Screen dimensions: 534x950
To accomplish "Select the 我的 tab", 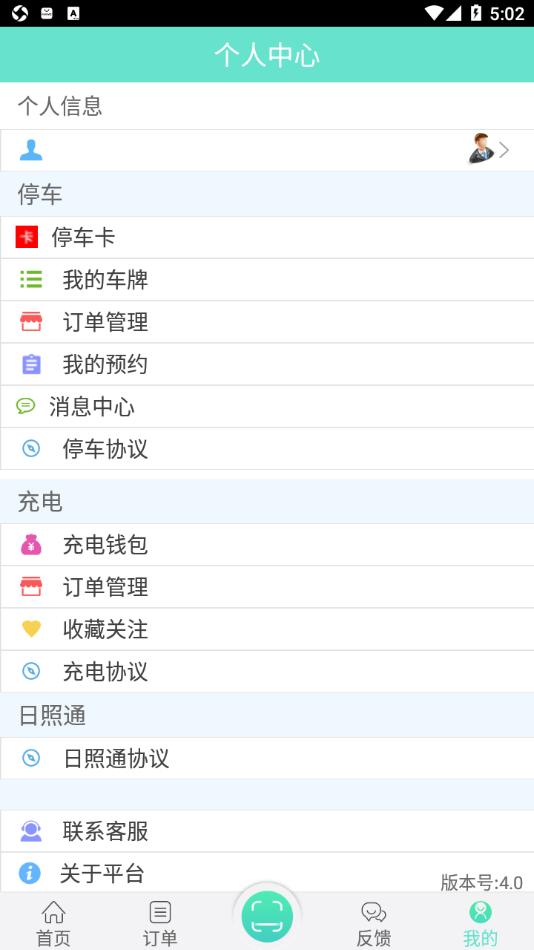I will (x=480, y=923).
